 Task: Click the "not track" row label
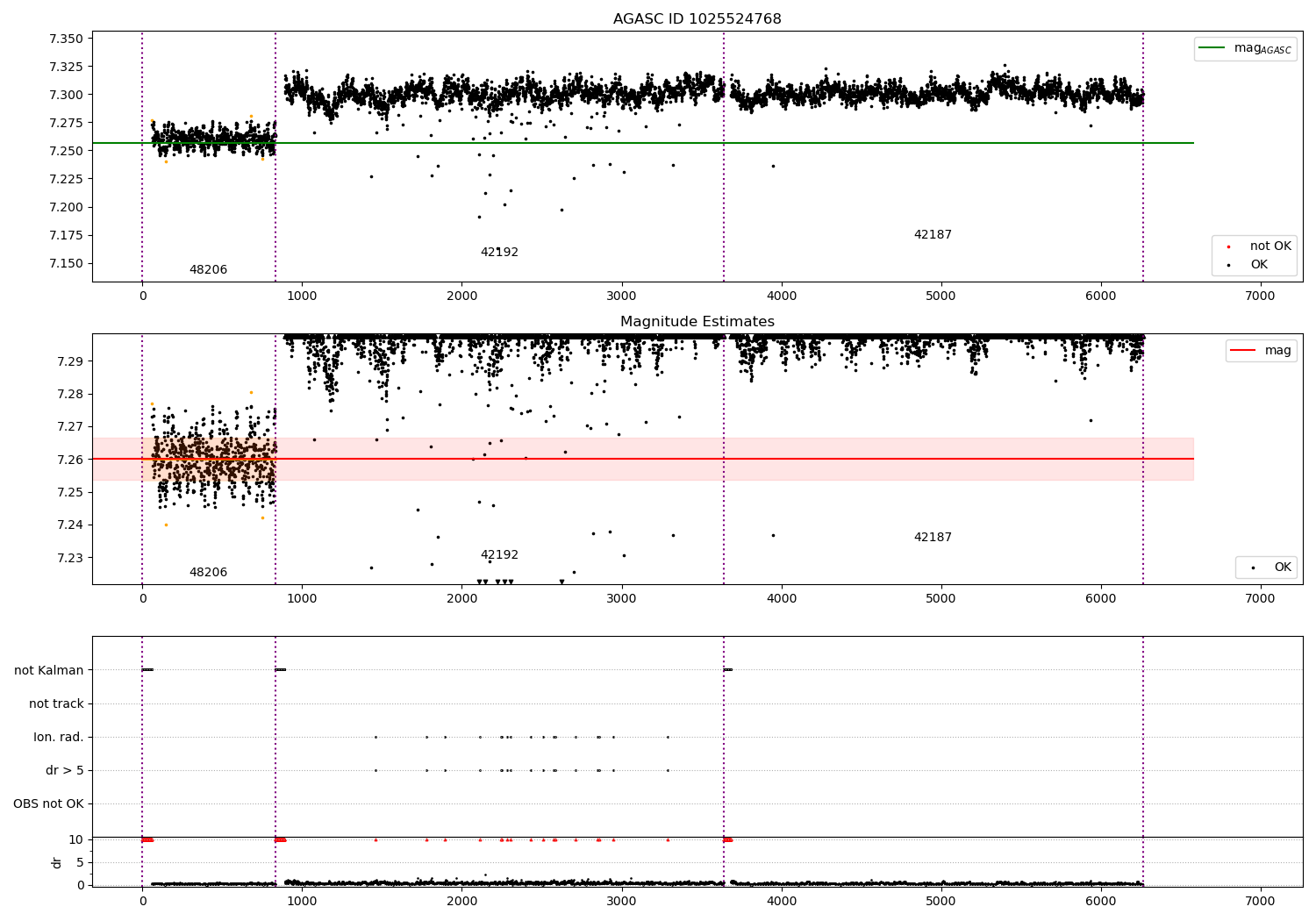[x=56, y=703]
